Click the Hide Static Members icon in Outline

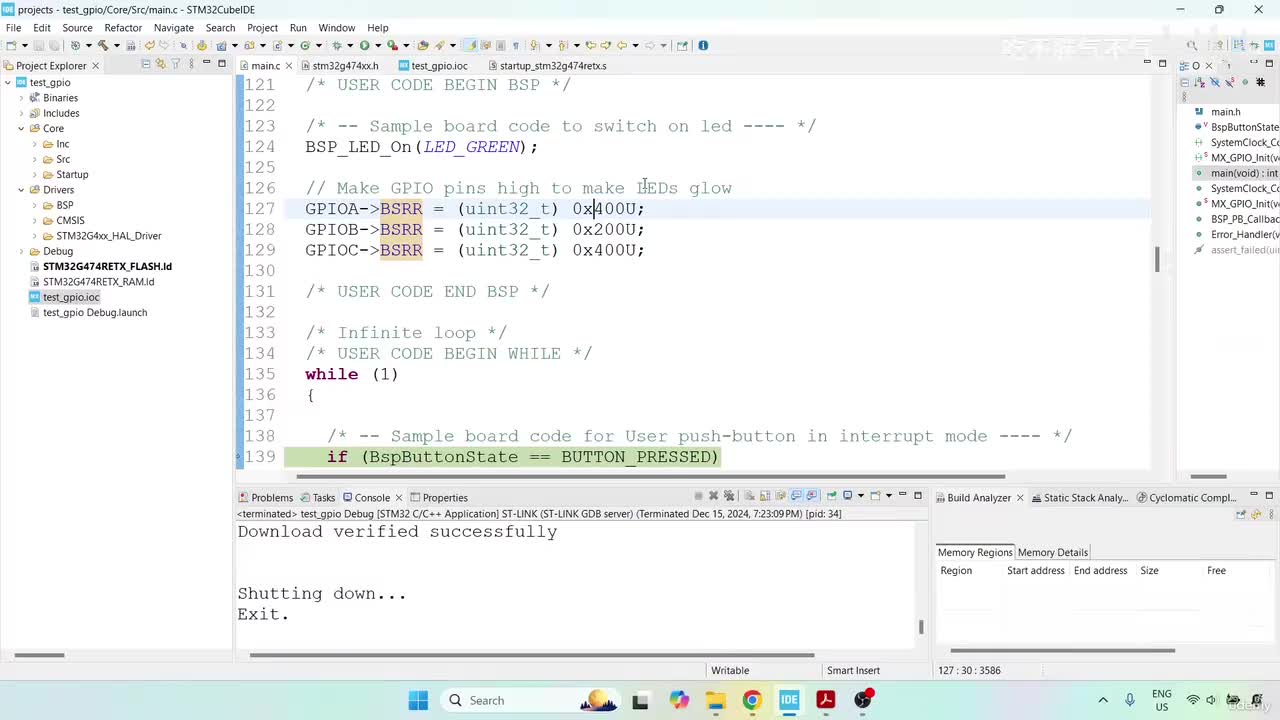(x=1229, y=82)
